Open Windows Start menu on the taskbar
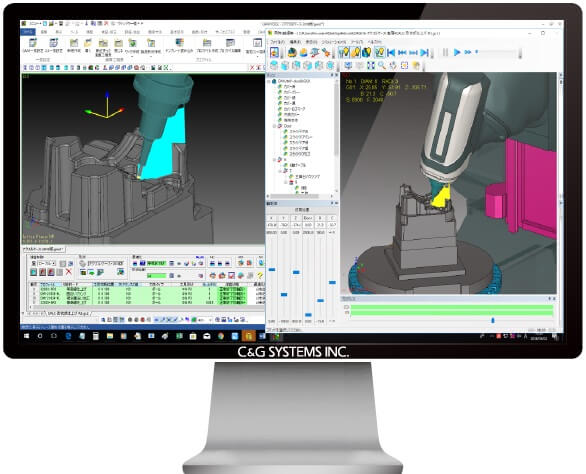Image resolution: width=586 pixels, height=474 pixels. click(26, 336)
